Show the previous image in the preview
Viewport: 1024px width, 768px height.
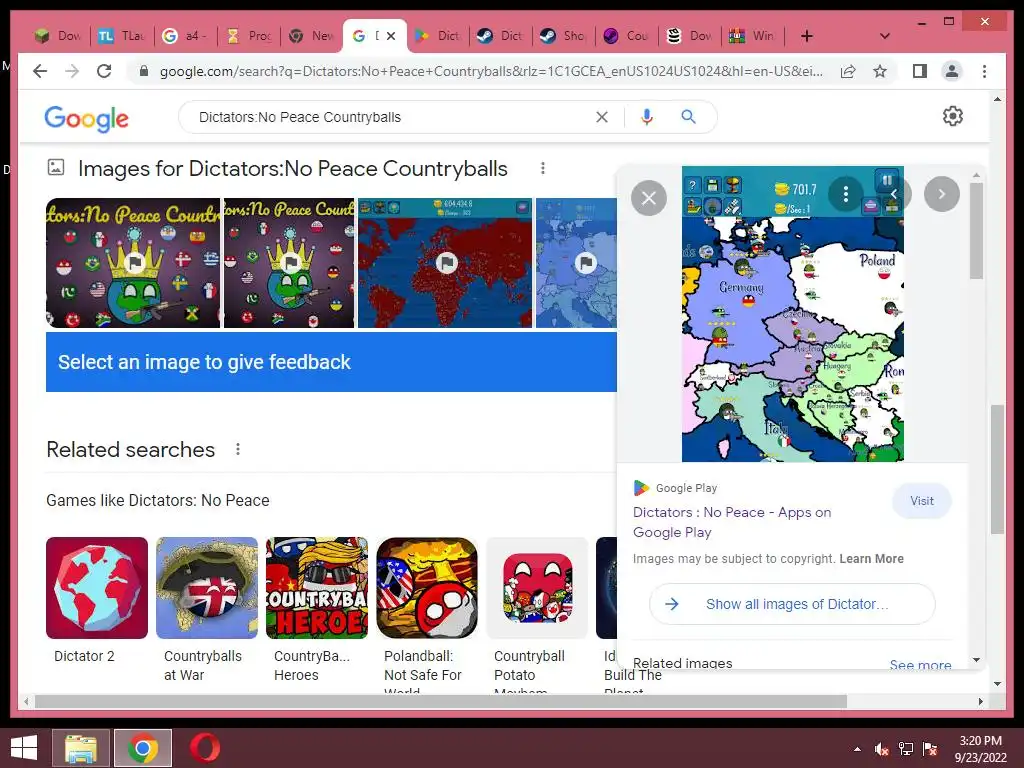click(893, 194)
